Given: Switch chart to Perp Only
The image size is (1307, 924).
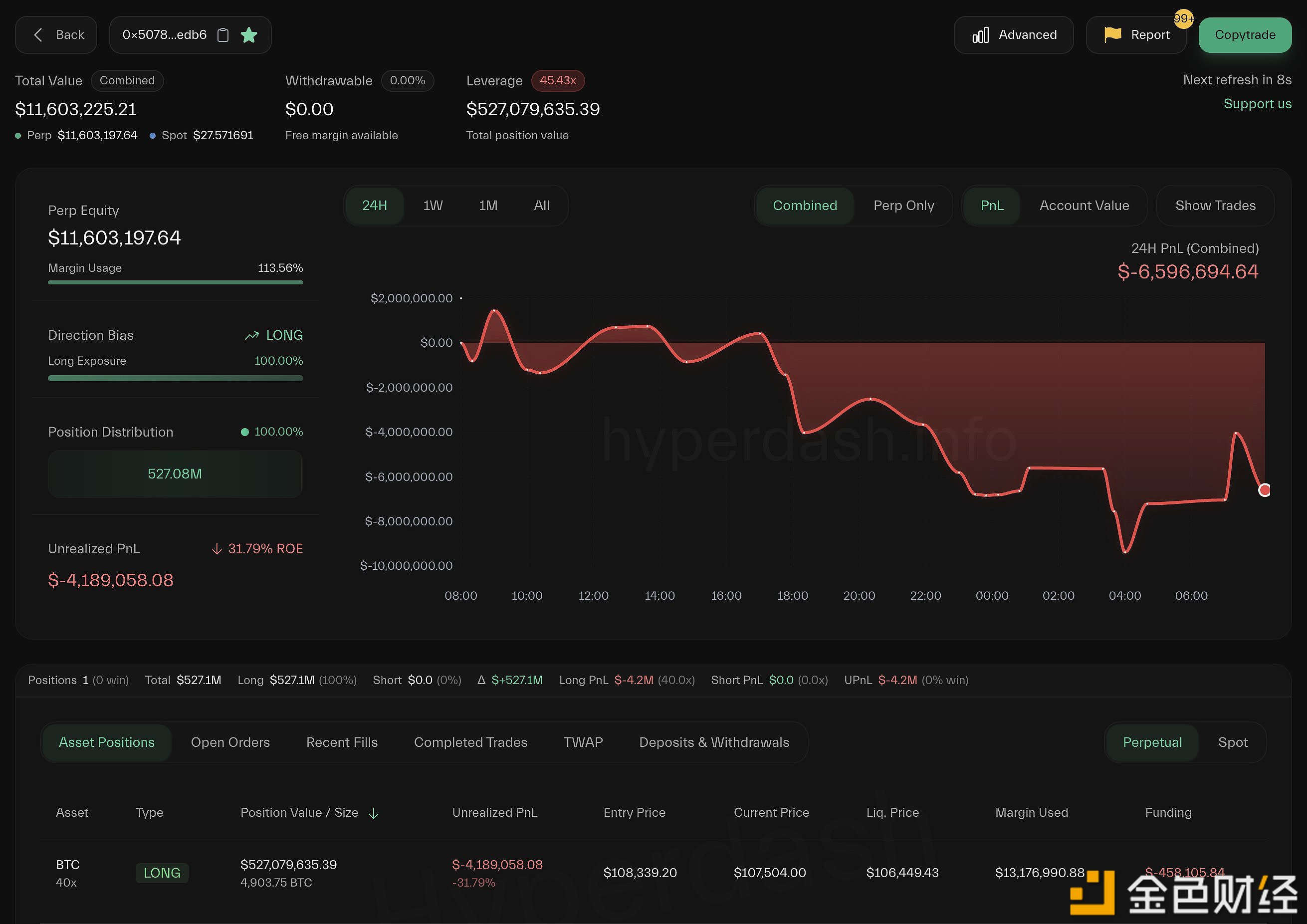Looking at the screenshot, I should [903, 206].
